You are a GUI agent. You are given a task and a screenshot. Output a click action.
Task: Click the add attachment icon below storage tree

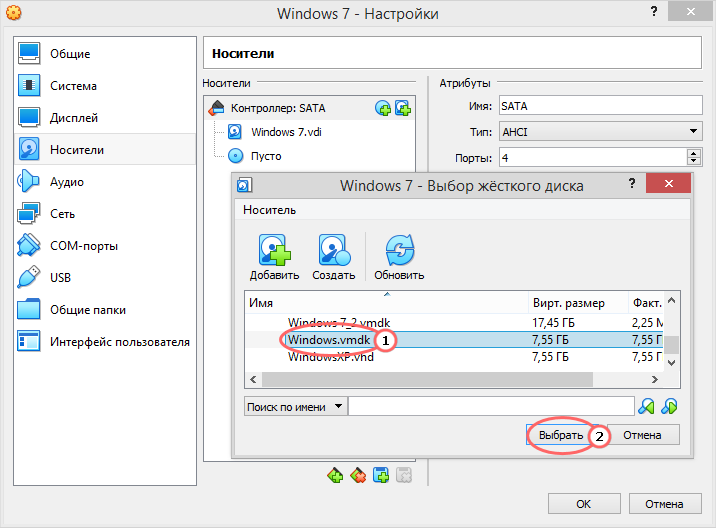click(x=381, y=475)
